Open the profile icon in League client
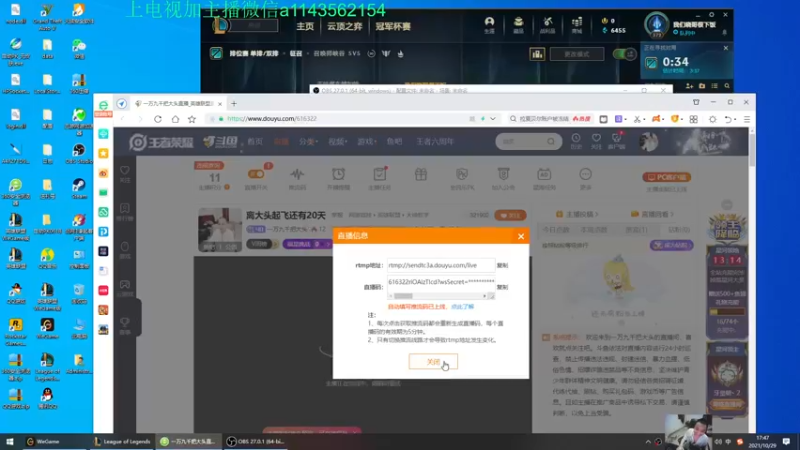 pos(489,24)
